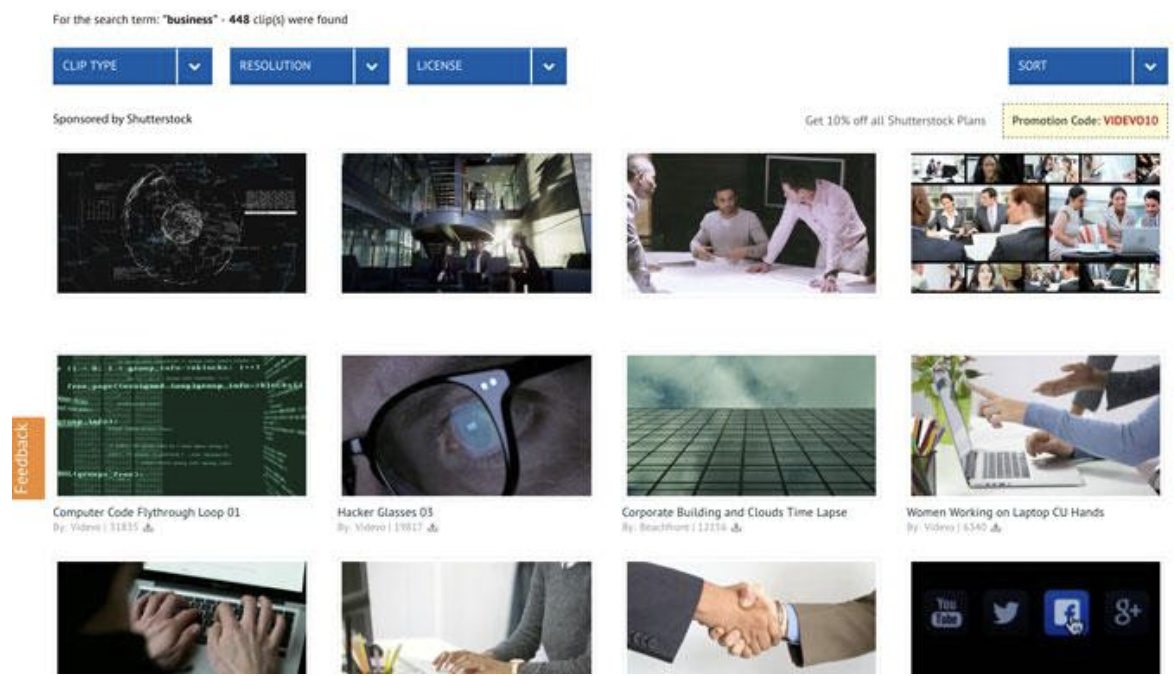Expand the Resolution filter dropdown
1174x676 pixels.
point(309,66)
